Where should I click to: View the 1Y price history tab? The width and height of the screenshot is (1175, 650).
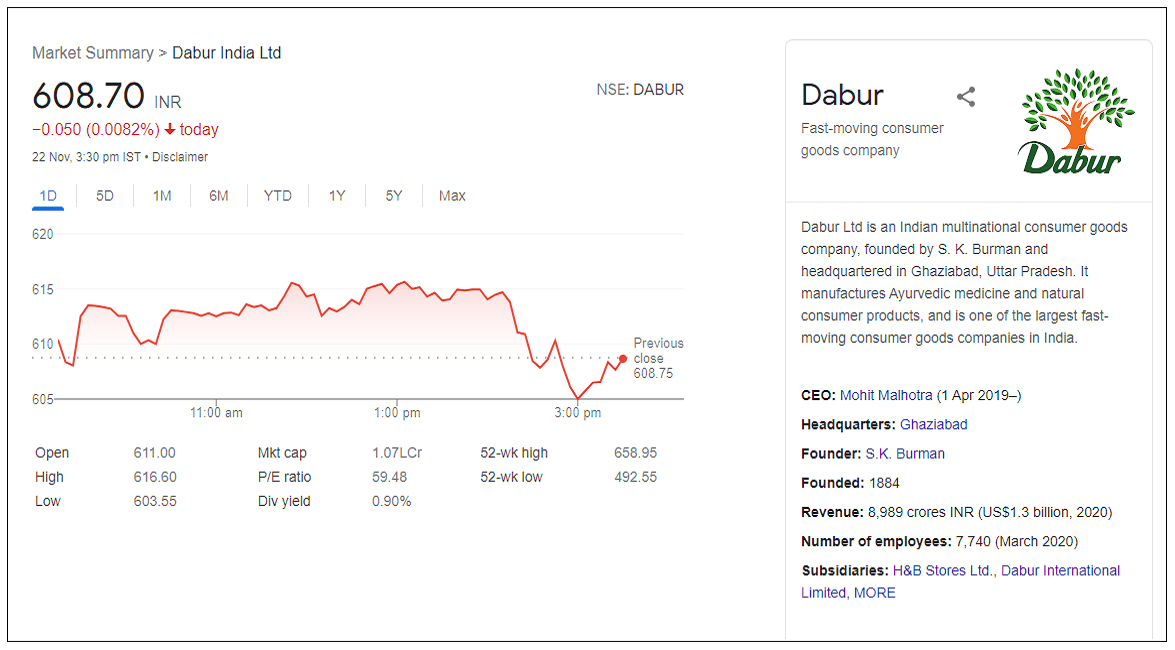click(337, 196)
